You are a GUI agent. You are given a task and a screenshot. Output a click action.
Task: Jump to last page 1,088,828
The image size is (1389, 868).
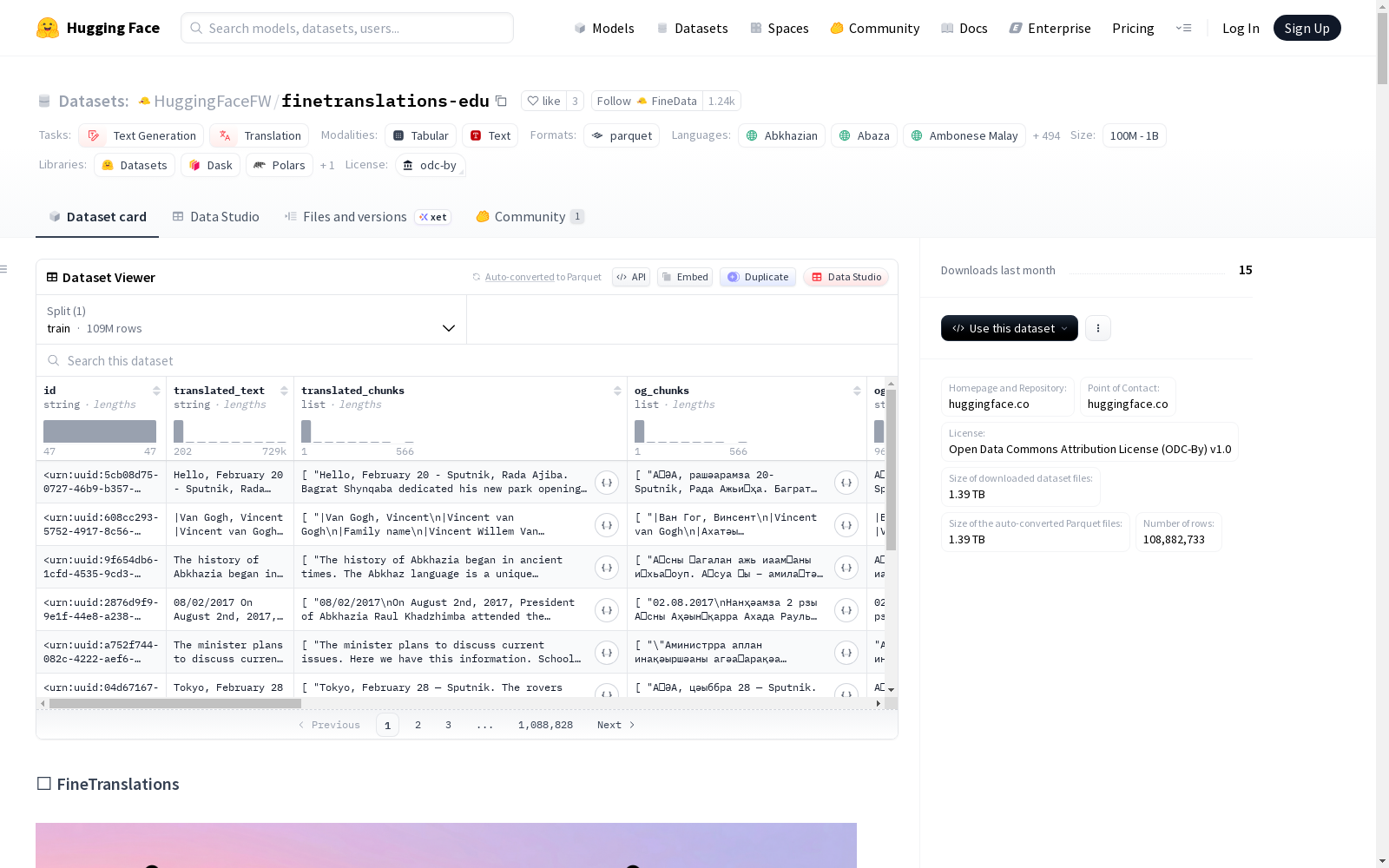coord(545,725)
